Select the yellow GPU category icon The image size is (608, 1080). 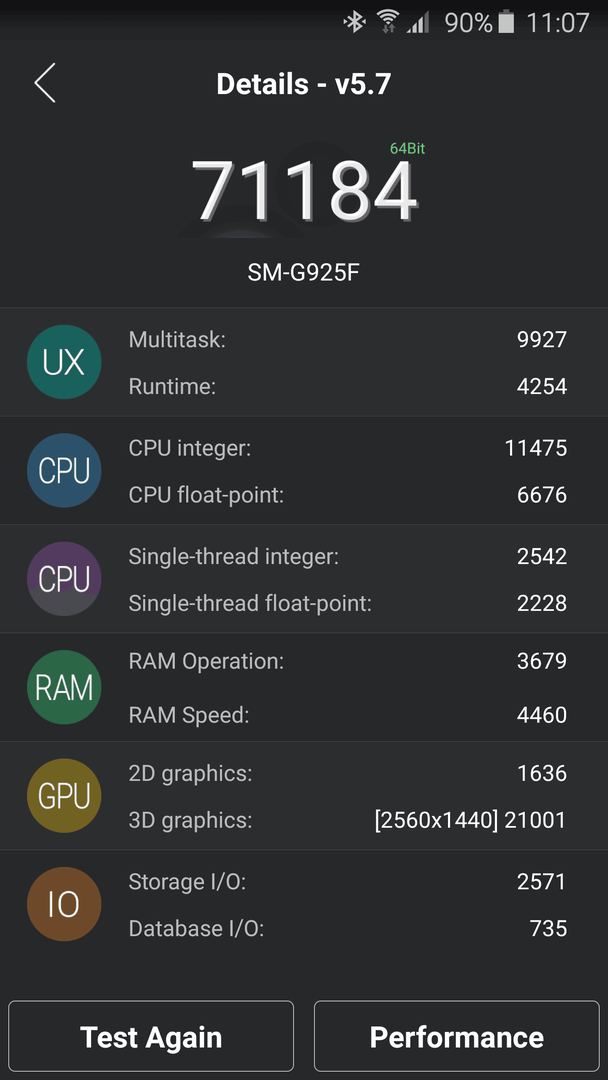64,796
